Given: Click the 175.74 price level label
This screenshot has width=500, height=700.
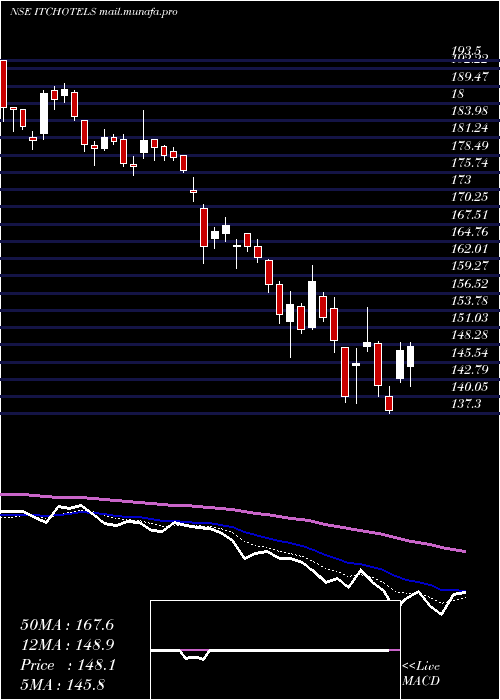Looking at the screenshot, I should point(470,163).
